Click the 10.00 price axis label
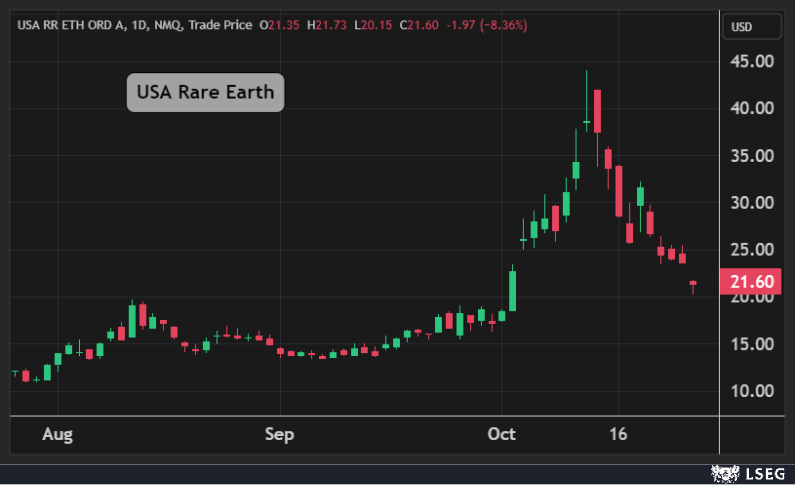Image resolution: width=795 pixels, height=485 pixels. click(751, 391)
